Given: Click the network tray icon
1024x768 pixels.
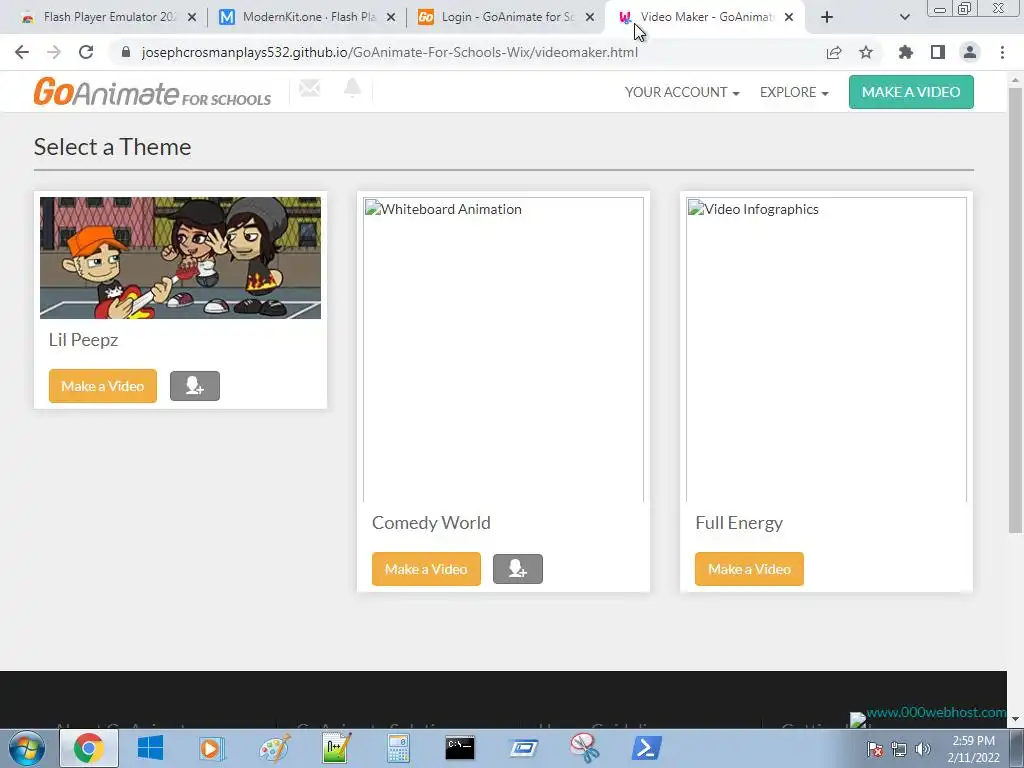Looking at the screenshot, I should click(899, 749).
